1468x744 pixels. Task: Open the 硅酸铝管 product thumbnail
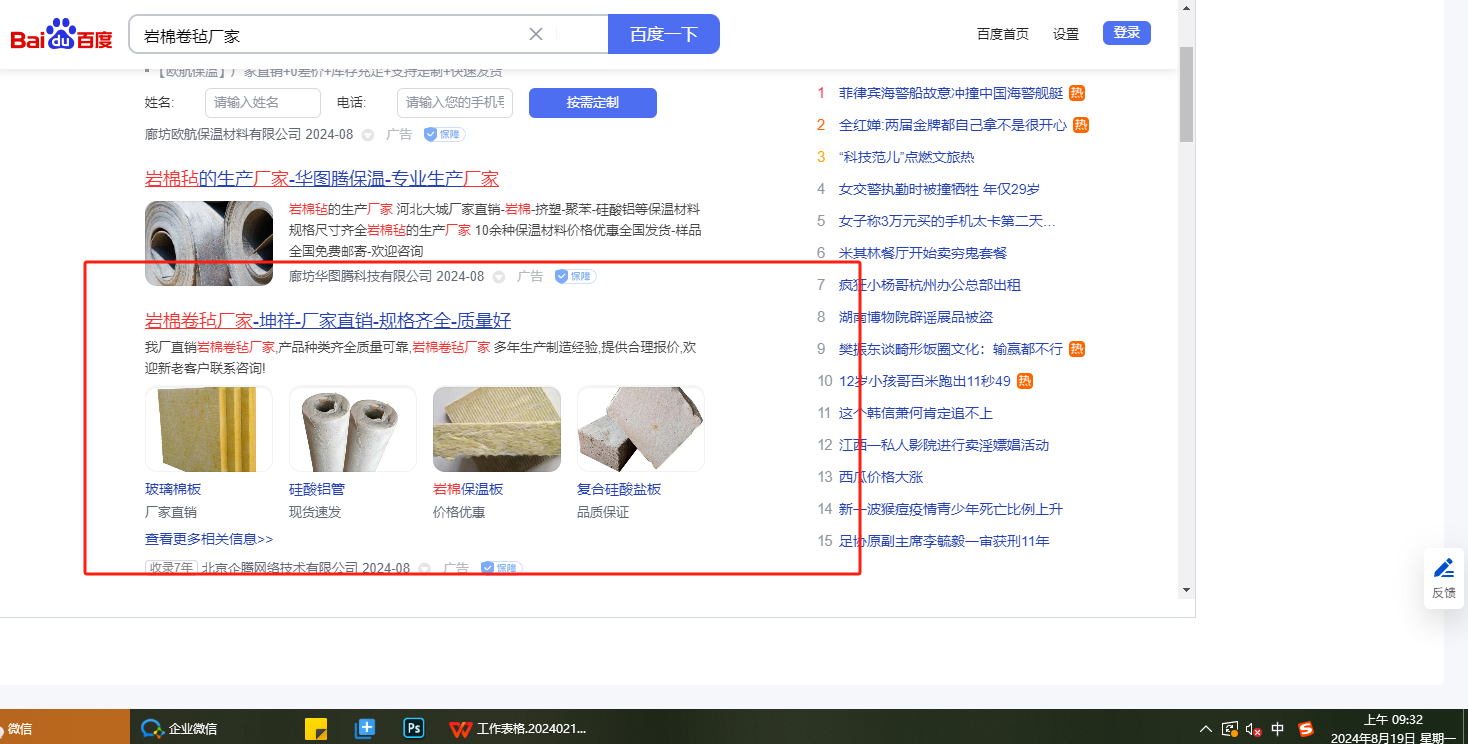point(353,429)
